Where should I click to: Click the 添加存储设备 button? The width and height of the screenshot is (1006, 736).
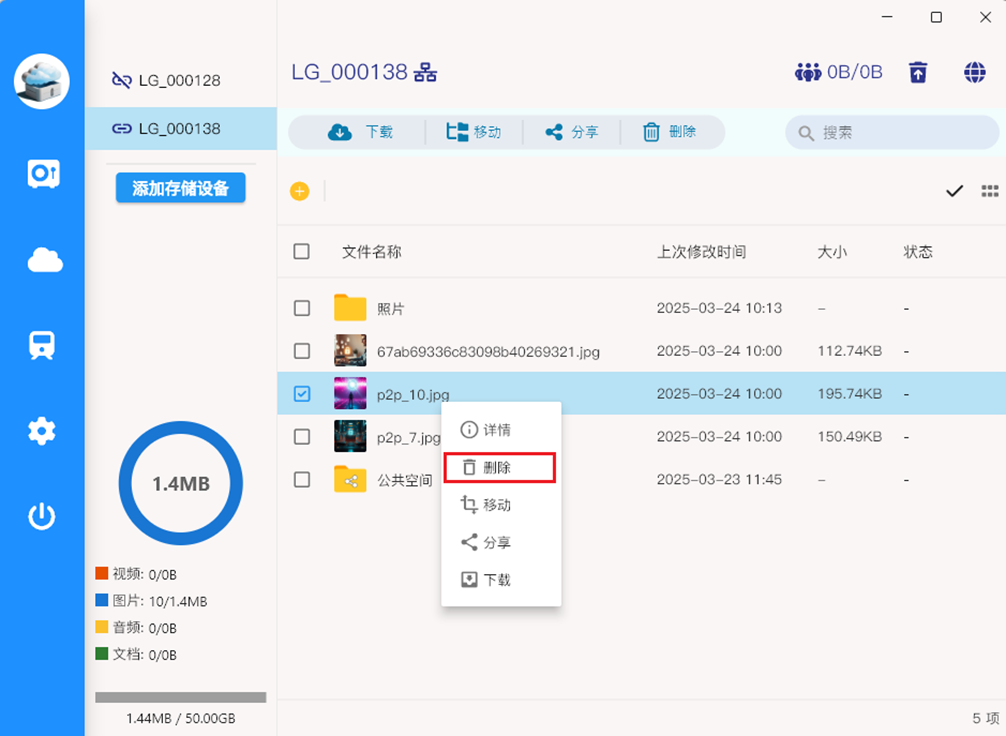click(x=180, y=188)
